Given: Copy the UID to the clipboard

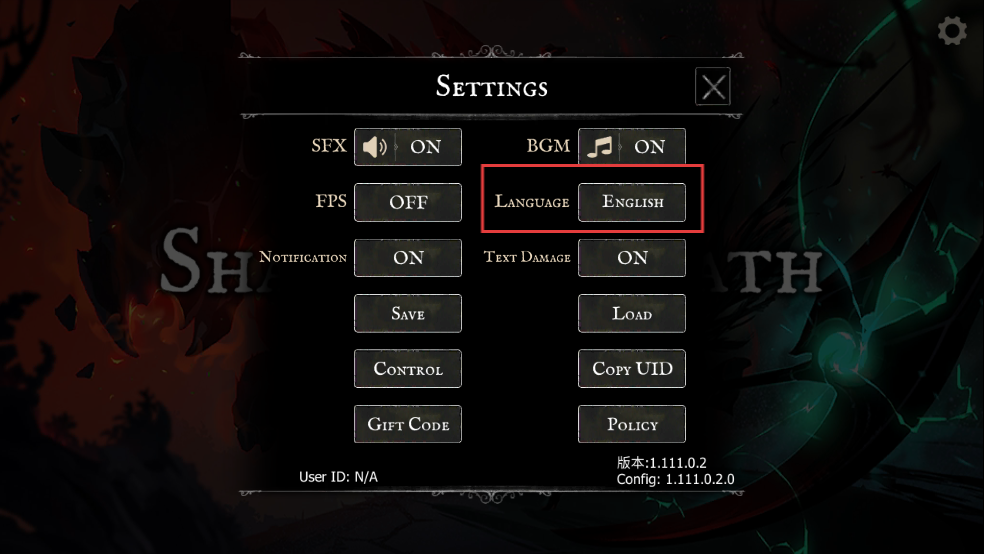Looking at the screenshot, I should coord(632,368).
